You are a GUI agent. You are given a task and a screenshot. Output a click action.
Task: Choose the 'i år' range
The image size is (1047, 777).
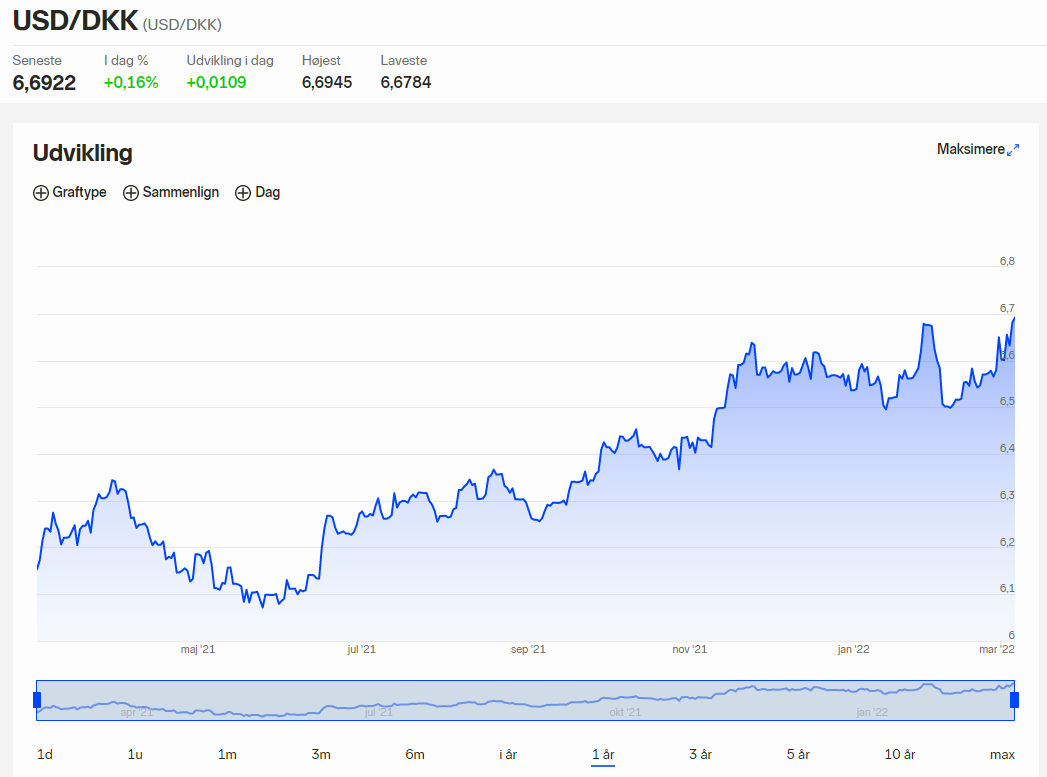508,754
